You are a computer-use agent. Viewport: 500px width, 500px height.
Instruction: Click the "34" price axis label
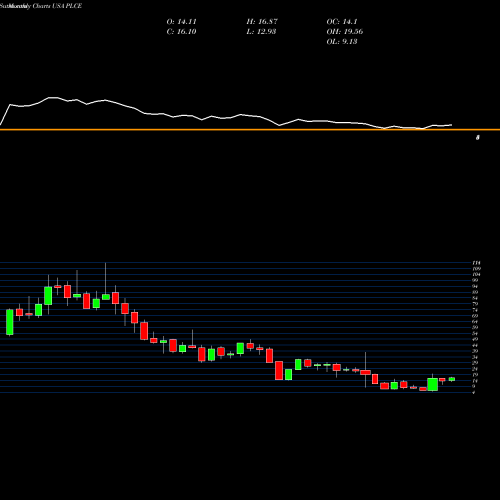[475, 357]
